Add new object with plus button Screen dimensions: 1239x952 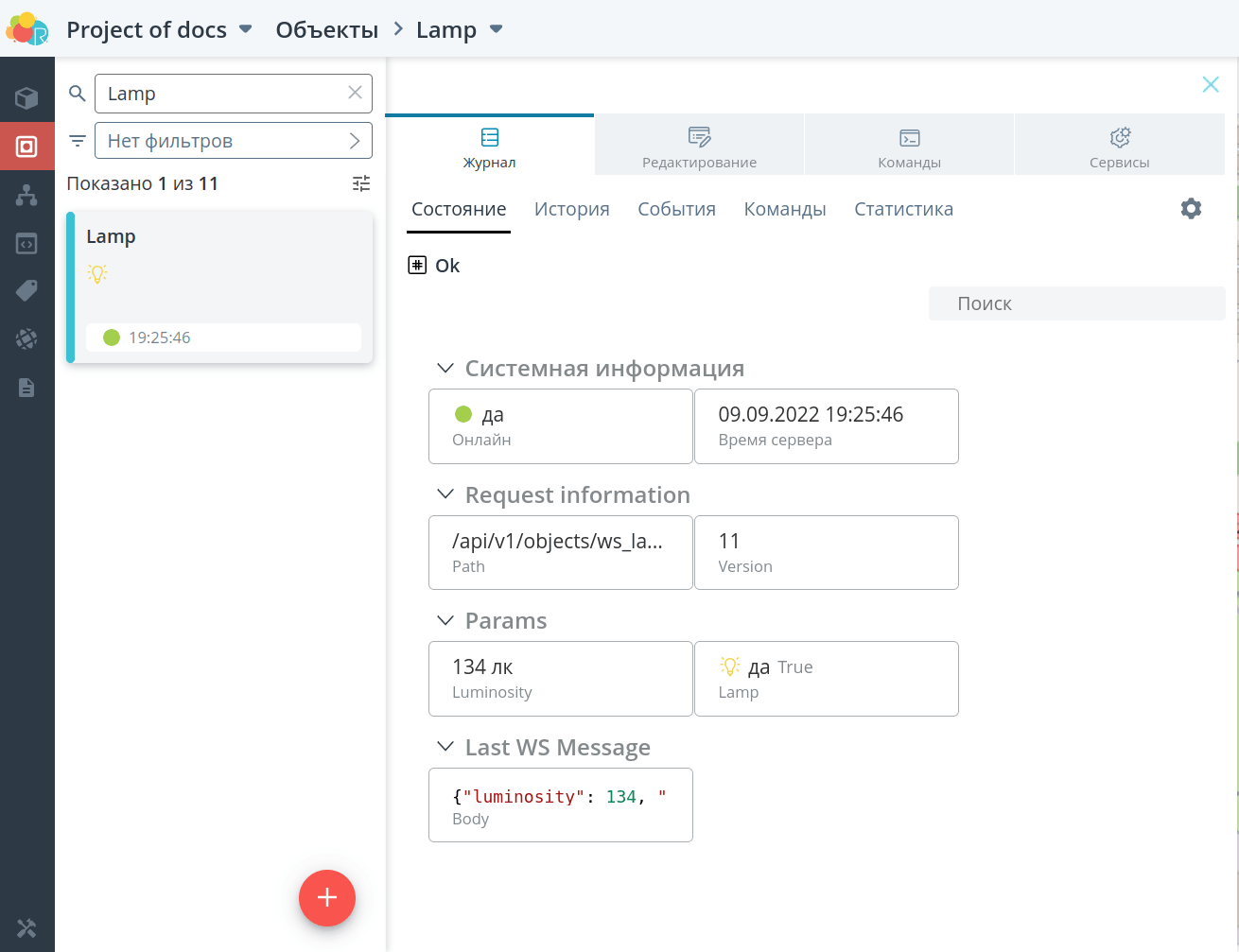click(327, 898)
